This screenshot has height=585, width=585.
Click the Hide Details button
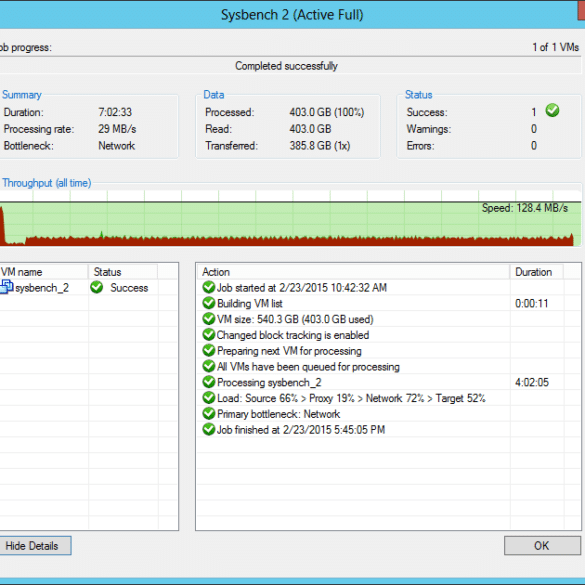[35, 545]
